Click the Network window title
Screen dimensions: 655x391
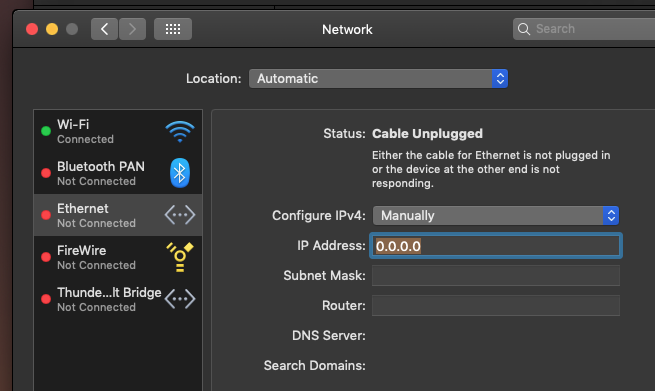pyautogui.click(x=347, y=29)
